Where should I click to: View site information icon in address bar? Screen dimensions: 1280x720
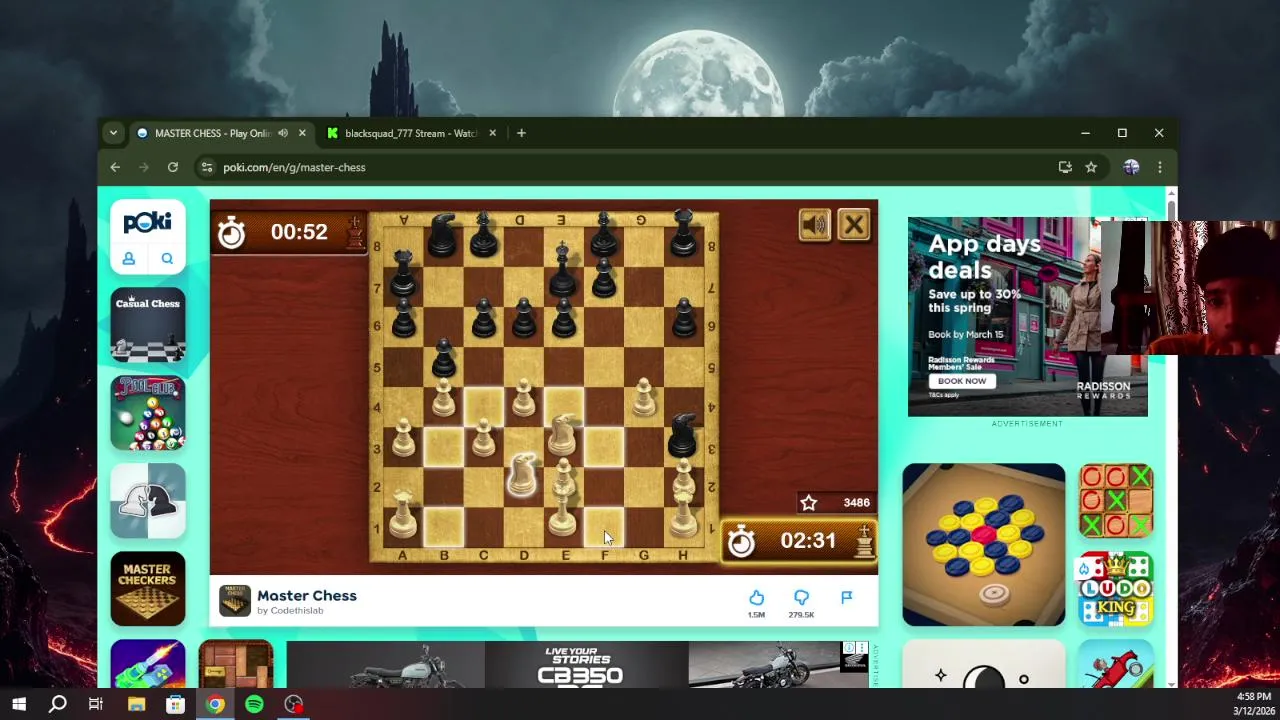click(206, 167)
